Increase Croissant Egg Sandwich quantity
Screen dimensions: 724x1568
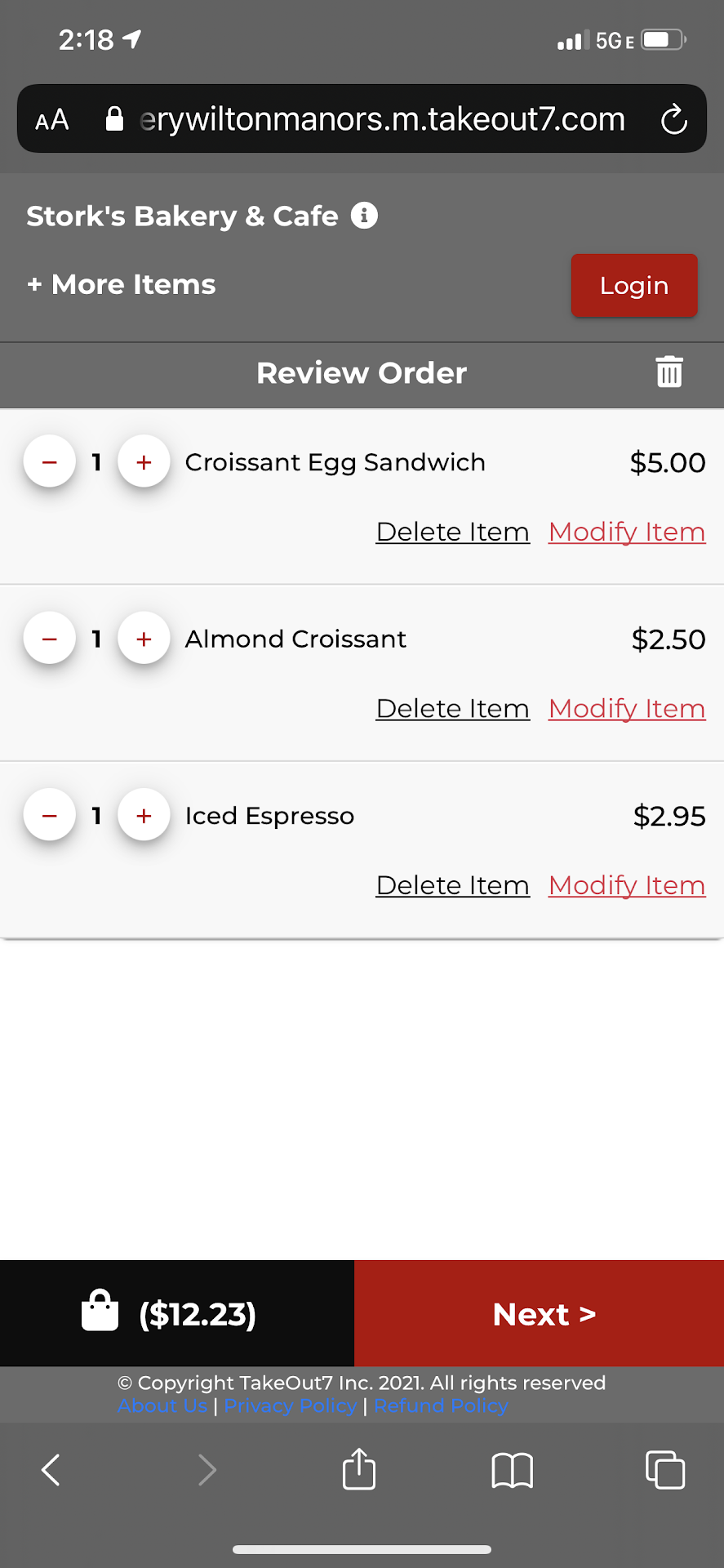coord(144,462)
